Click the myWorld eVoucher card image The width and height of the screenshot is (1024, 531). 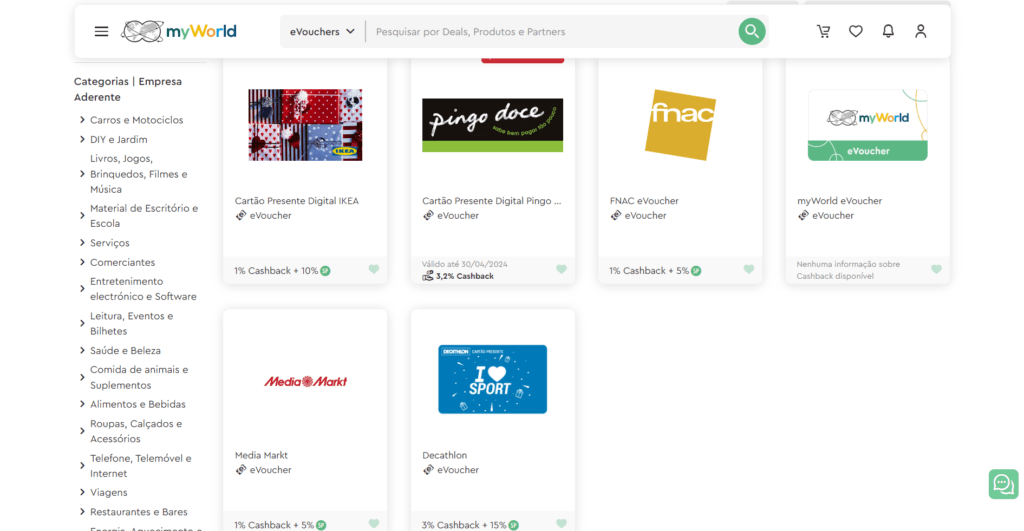[x=867, y=125]
